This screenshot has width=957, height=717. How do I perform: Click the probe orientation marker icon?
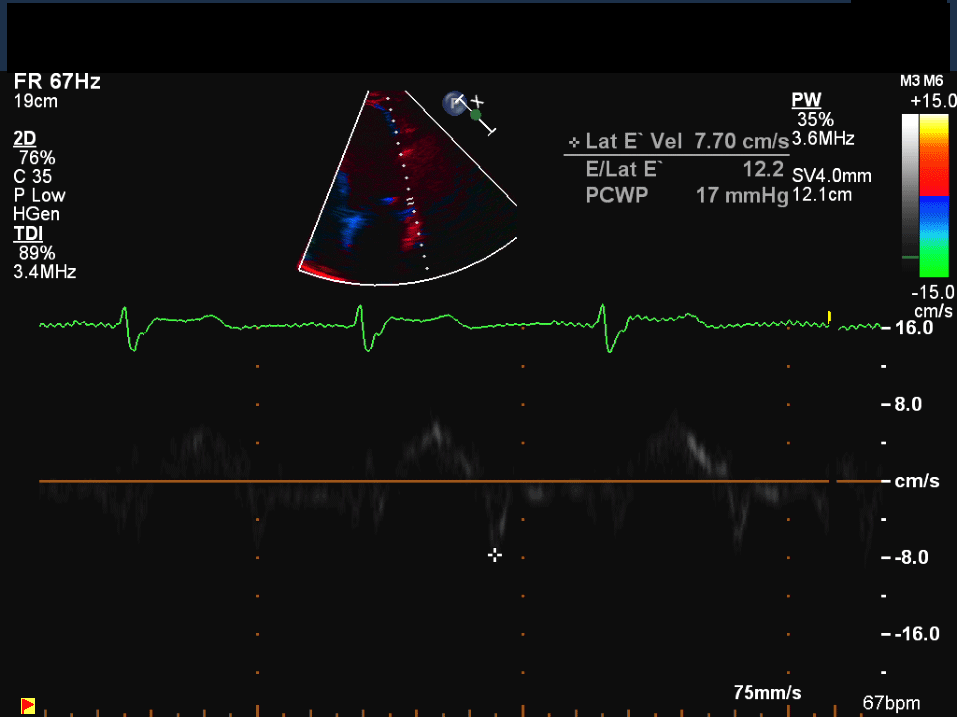(456, 101)
